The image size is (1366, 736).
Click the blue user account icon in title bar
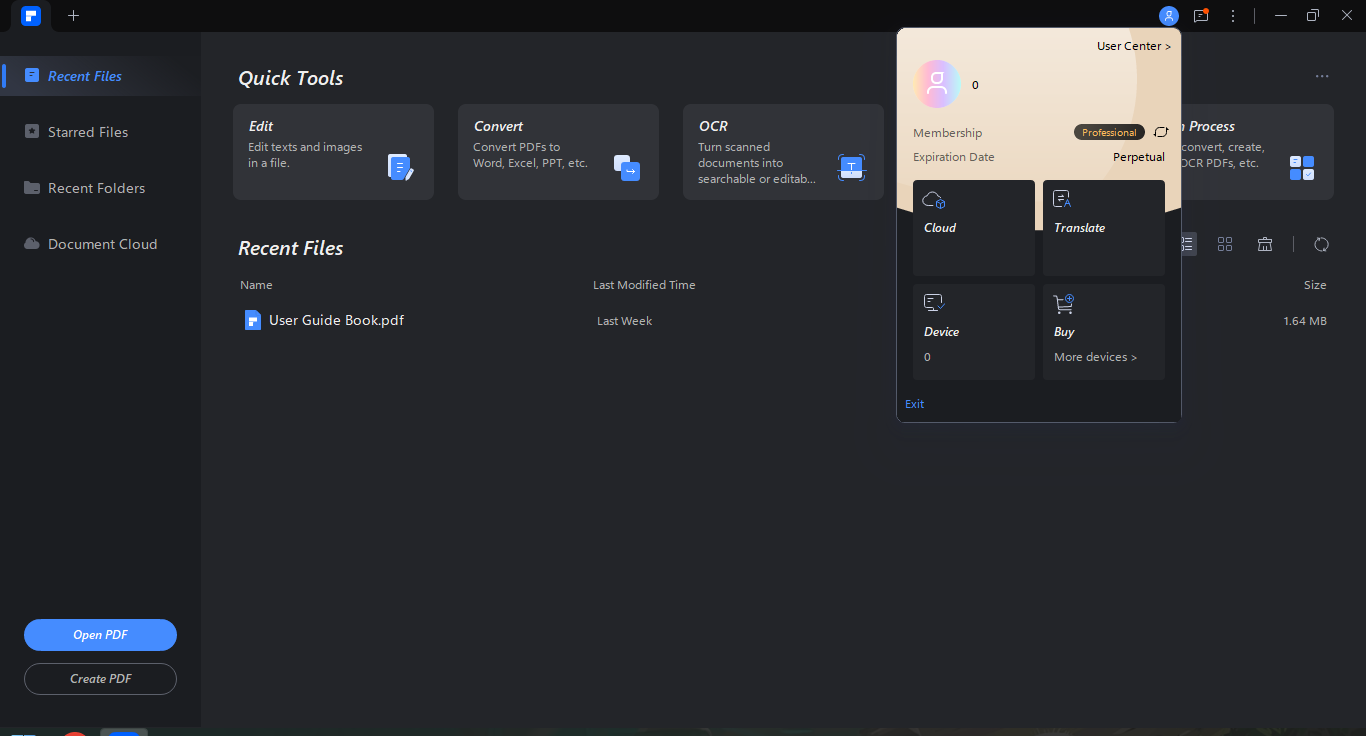1168,16
